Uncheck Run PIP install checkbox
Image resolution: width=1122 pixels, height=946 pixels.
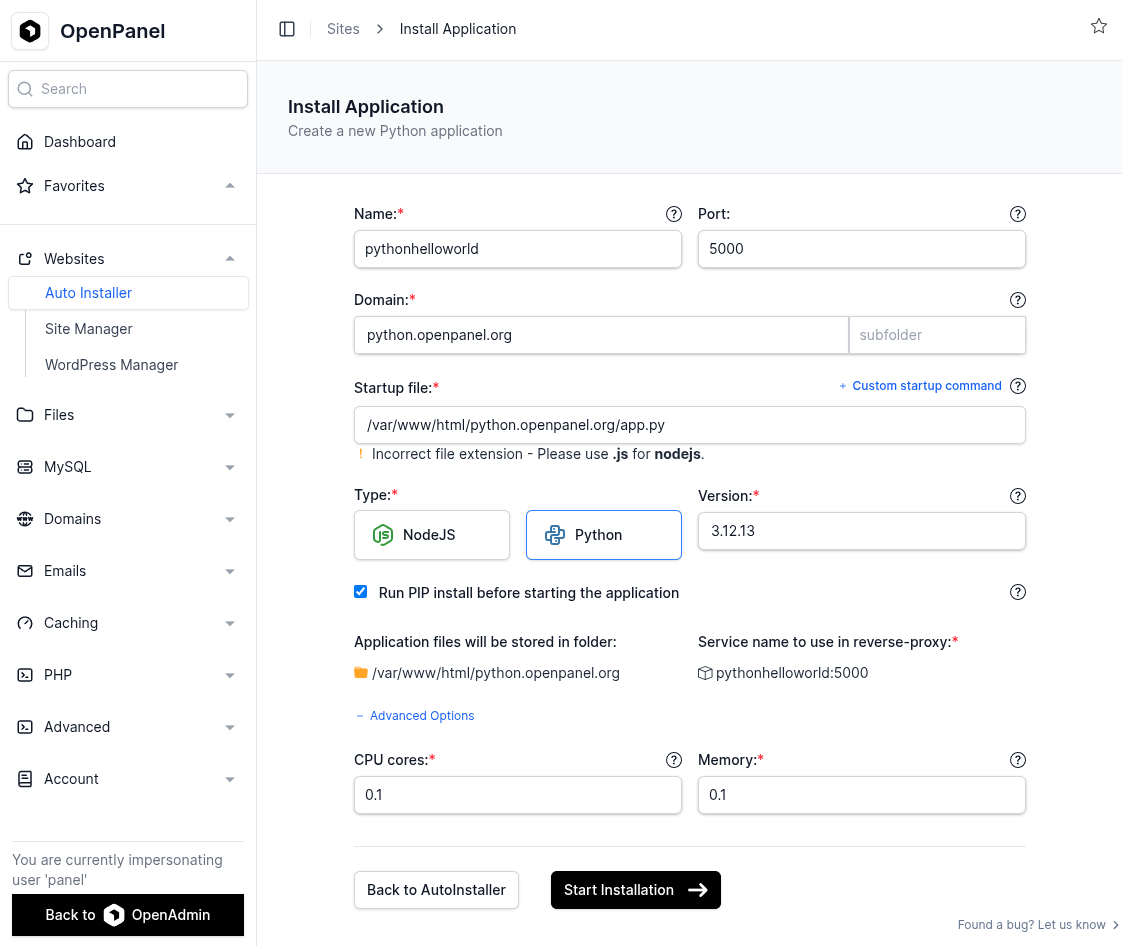361,592
